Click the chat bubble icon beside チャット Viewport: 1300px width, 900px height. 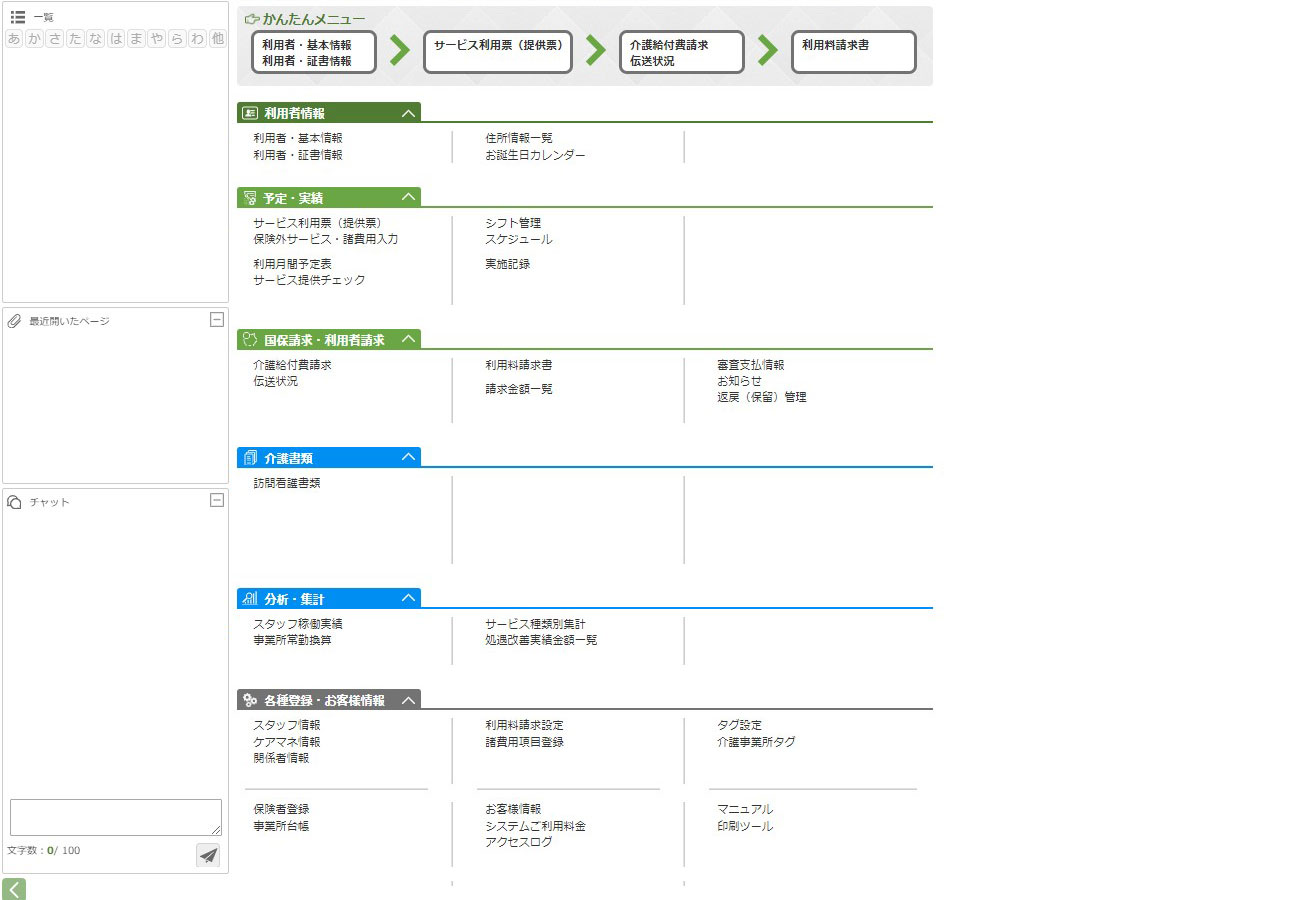pyautogui.click(x=15, y=502)
